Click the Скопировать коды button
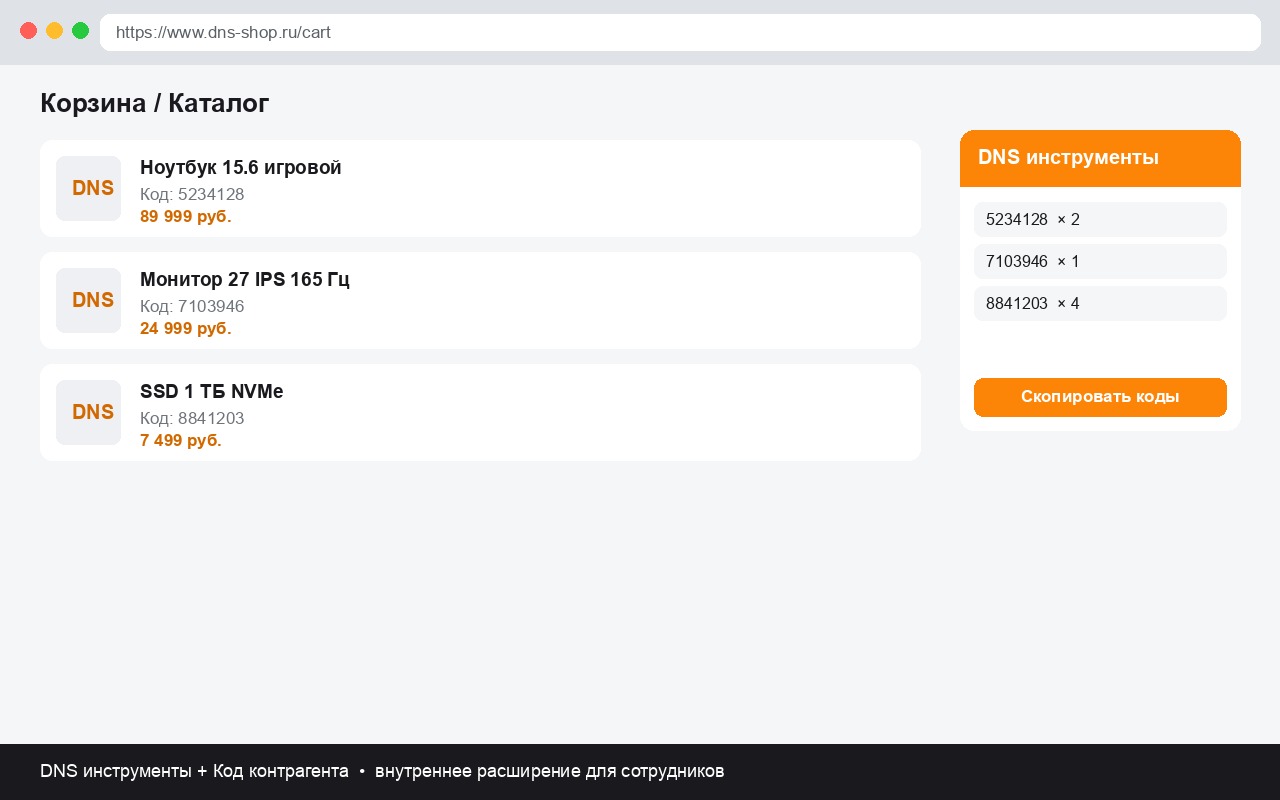Screen dimensions: 1280x800 (x=1100, y=397)
